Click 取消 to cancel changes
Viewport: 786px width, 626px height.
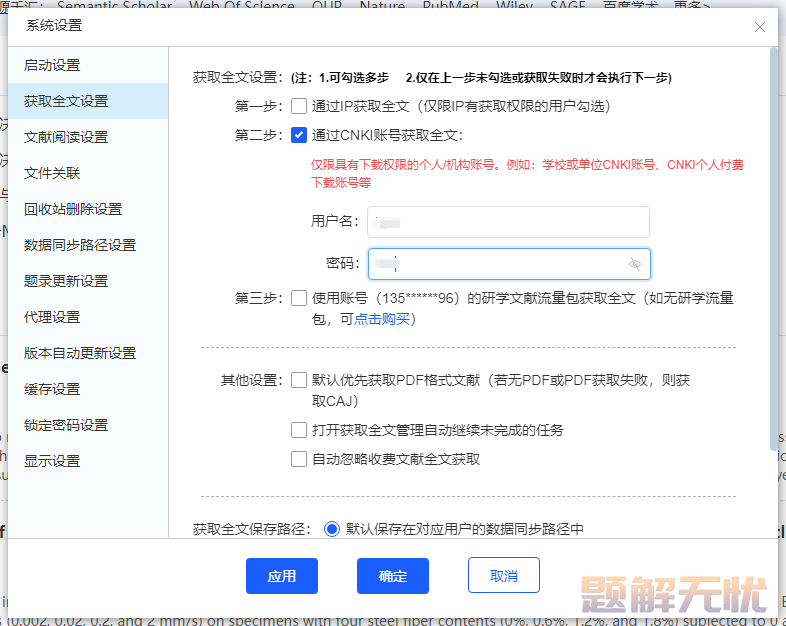point(504,575)
